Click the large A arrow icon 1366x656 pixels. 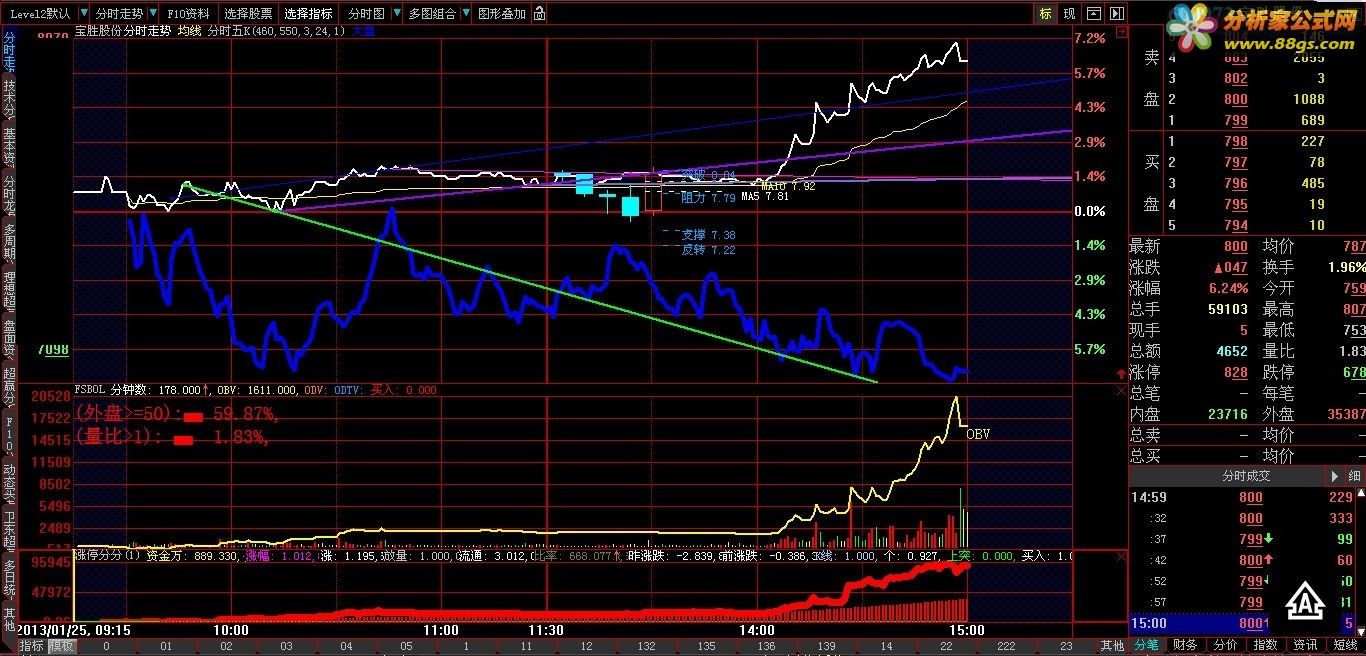pos(1304,599)
